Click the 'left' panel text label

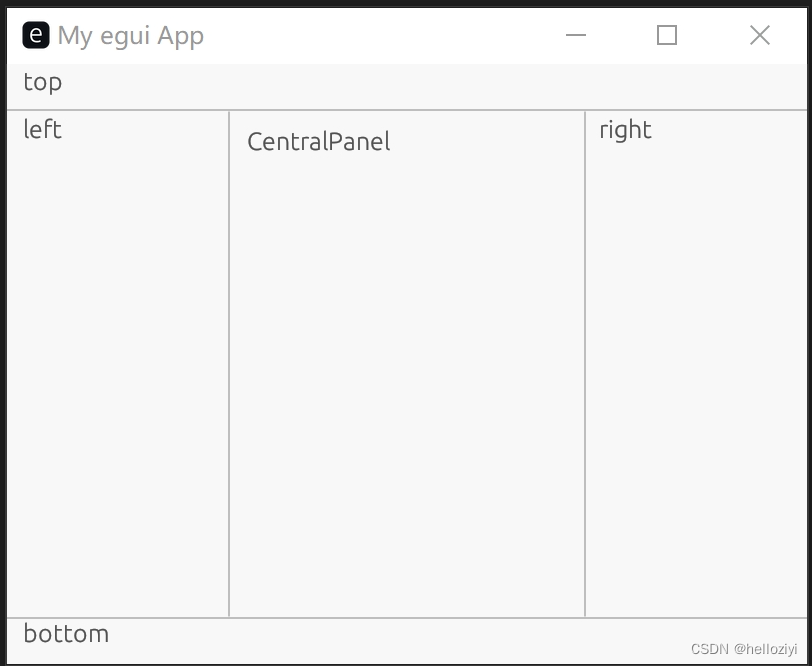[x=42, y=129]
